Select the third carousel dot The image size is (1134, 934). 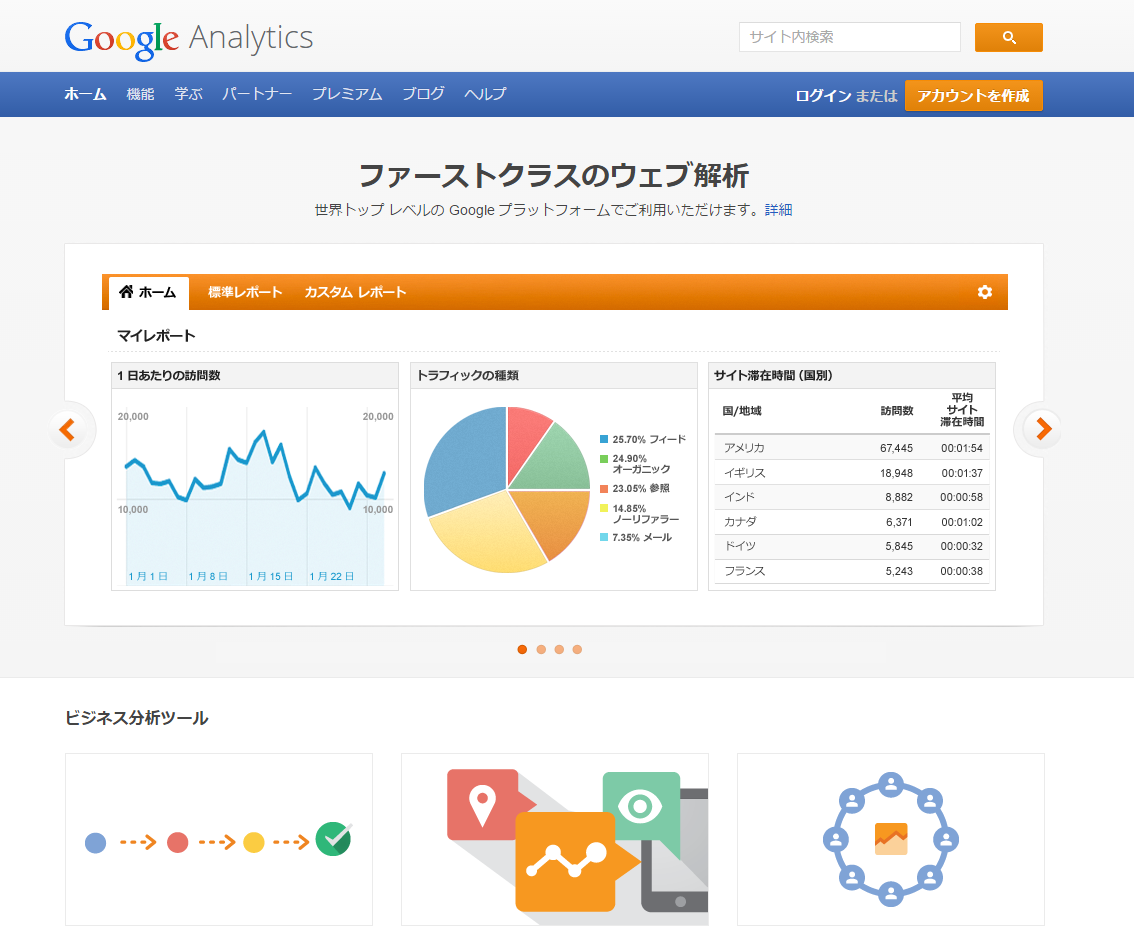[x=559, y=649]
